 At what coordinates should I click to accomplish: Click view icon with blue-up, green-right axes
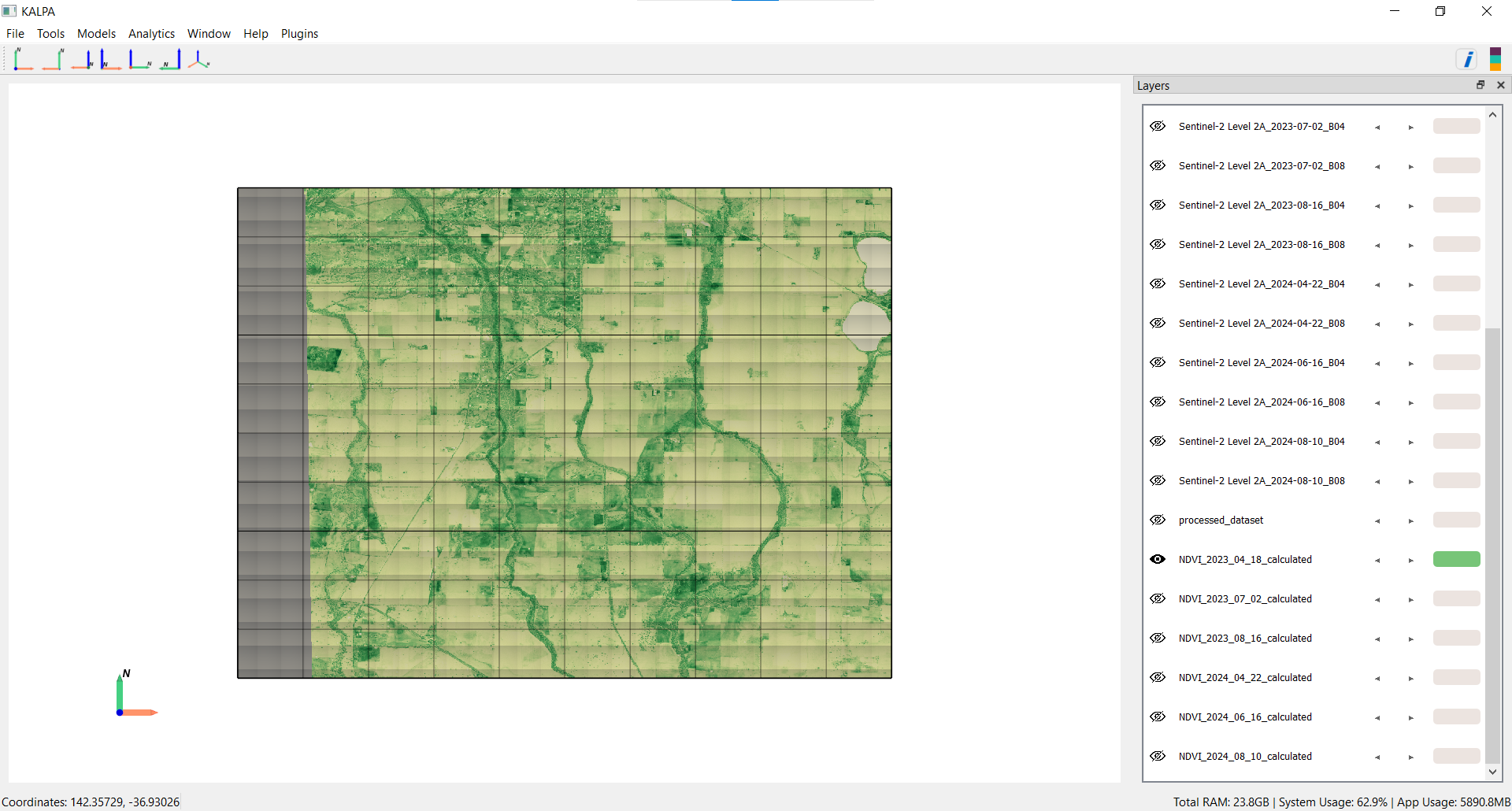pos(139,60)
